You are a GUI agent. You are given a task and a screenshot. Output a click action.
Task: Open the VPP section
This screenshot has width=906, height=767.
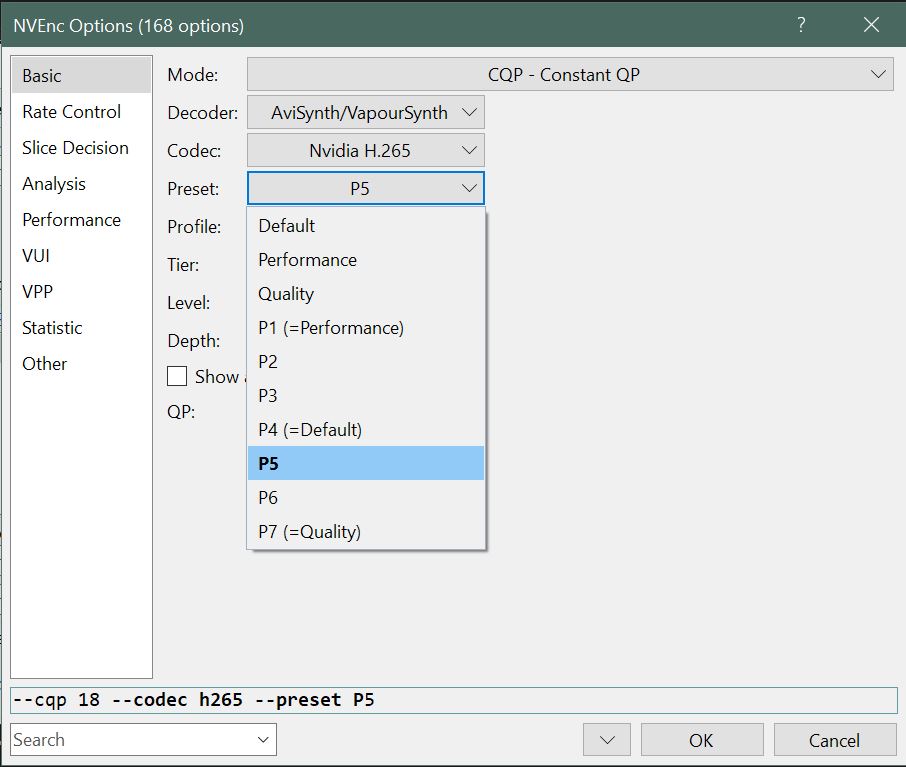click(x=81, y=291)
